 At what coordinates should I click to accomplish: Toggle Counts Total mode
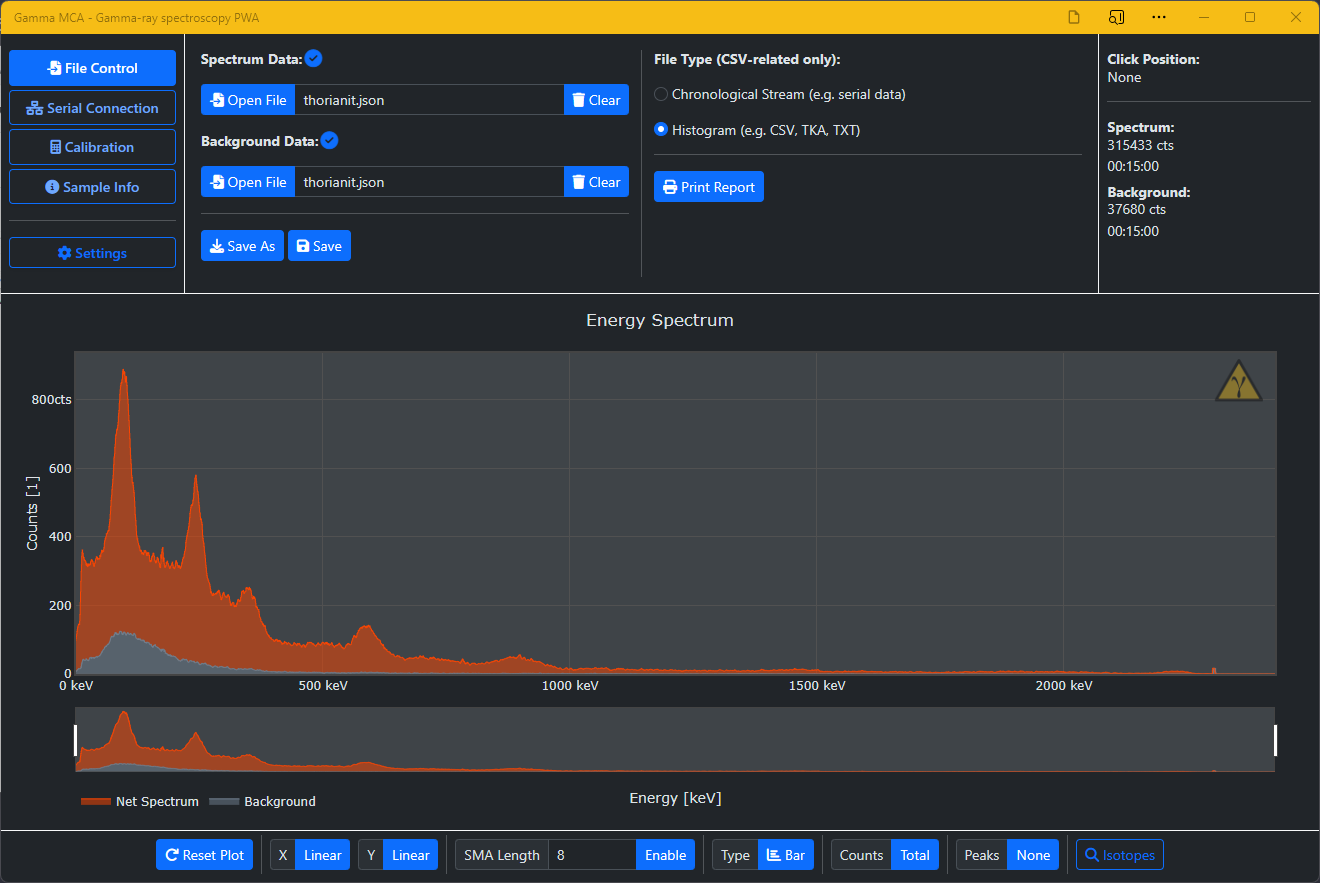tap(915, 855)
